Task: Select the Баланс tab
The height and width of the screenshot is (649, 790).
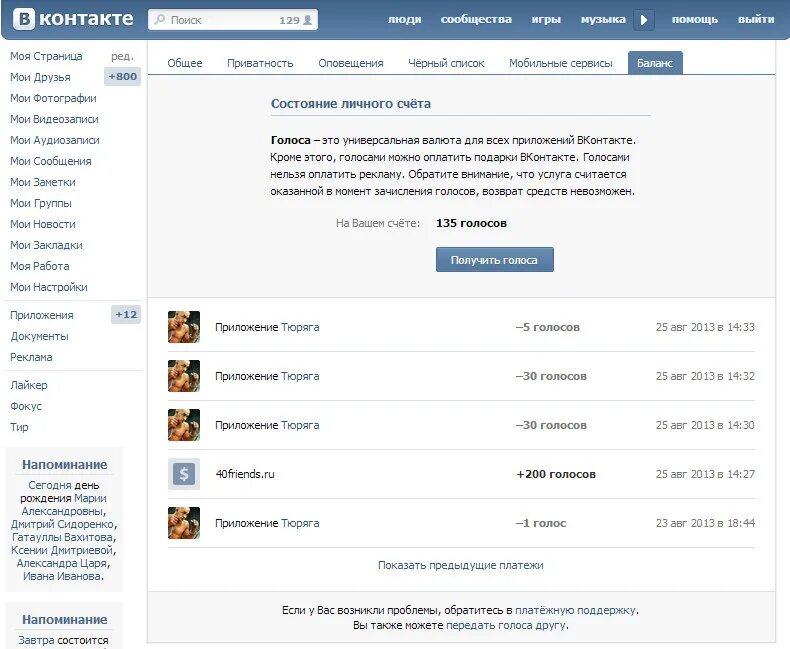Action: point(655,63)
